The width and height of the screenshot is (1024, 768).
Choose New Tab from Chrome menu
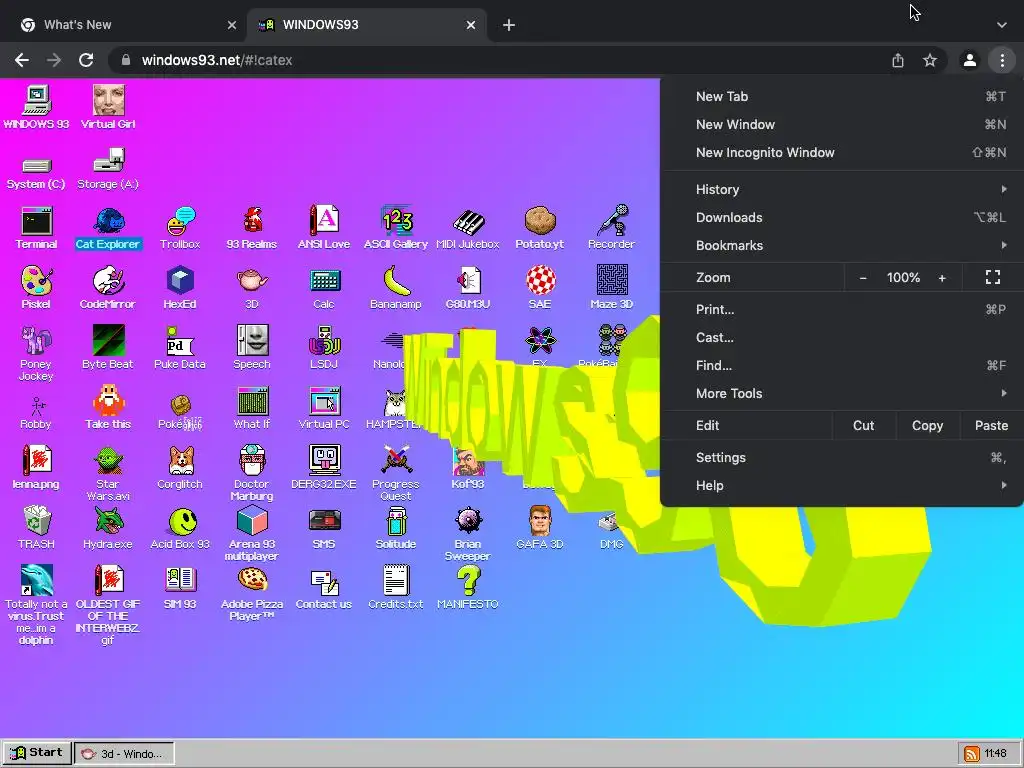(x=842, y=96)
